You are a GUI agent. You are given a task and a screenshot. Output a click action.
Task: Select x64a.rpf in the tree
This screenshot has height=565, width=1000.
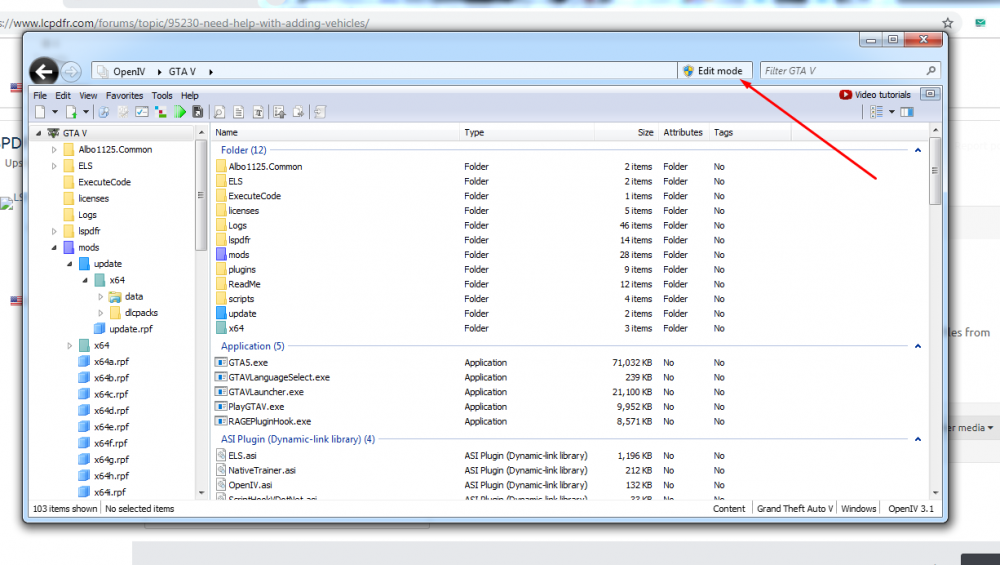pos(111,362)
